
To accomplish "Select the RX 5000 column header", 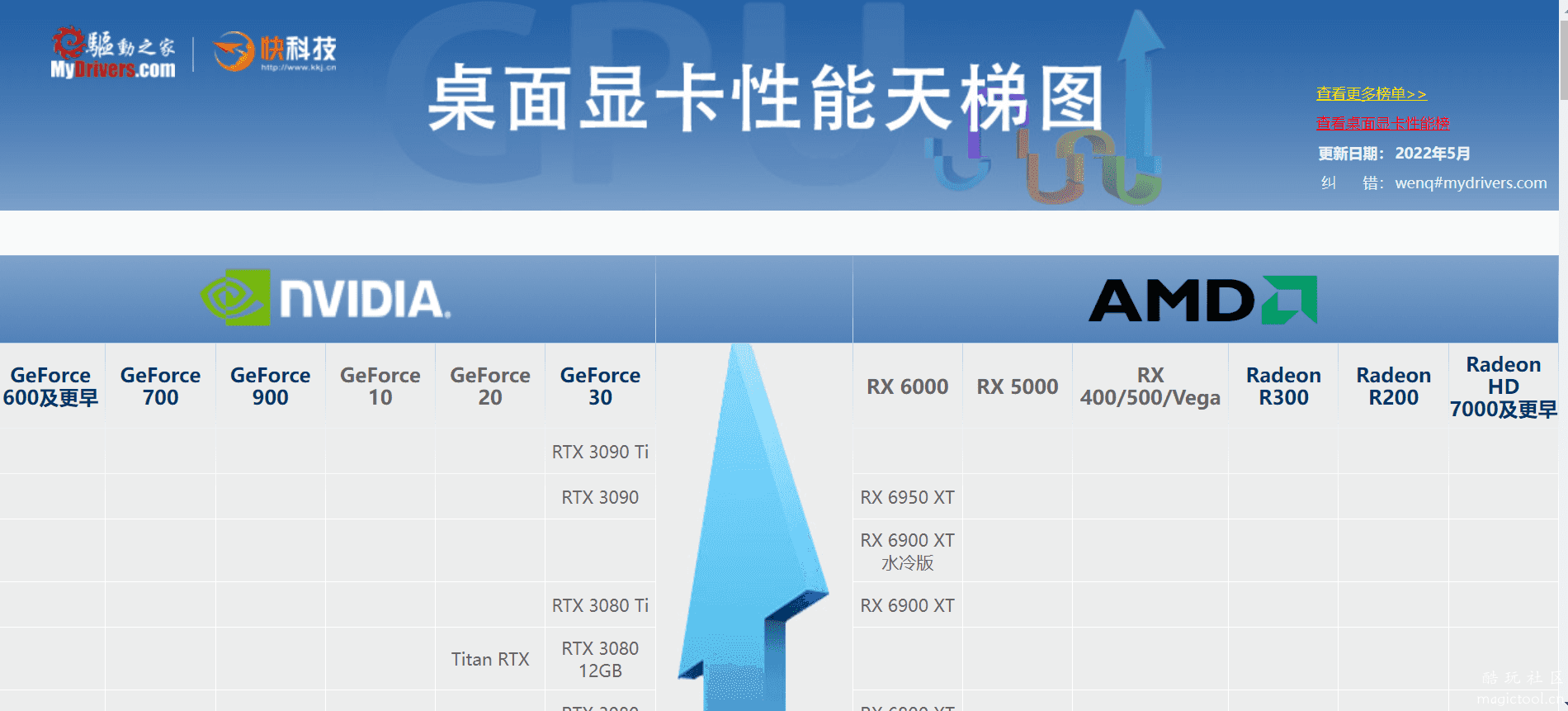I will click(1018, 386).
